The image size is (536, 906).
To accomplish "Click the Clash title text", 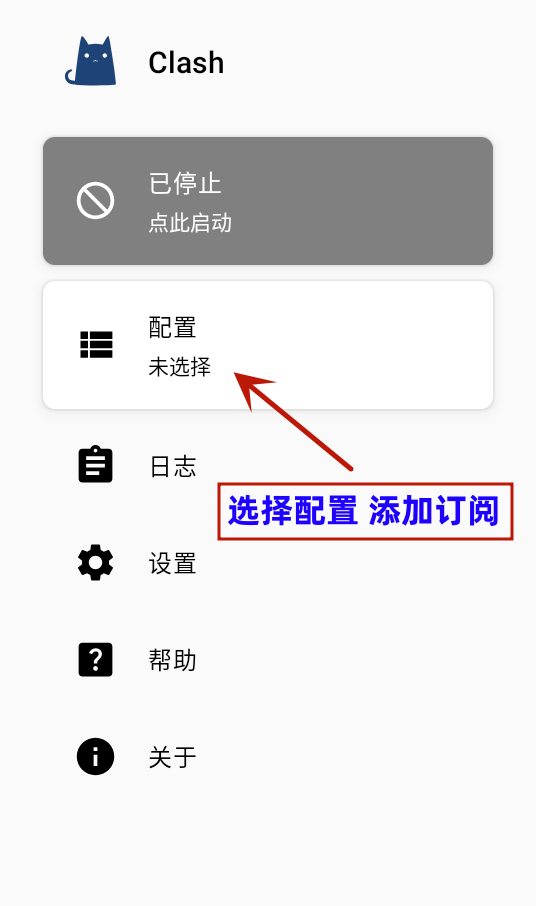I will tap(186, 62).
